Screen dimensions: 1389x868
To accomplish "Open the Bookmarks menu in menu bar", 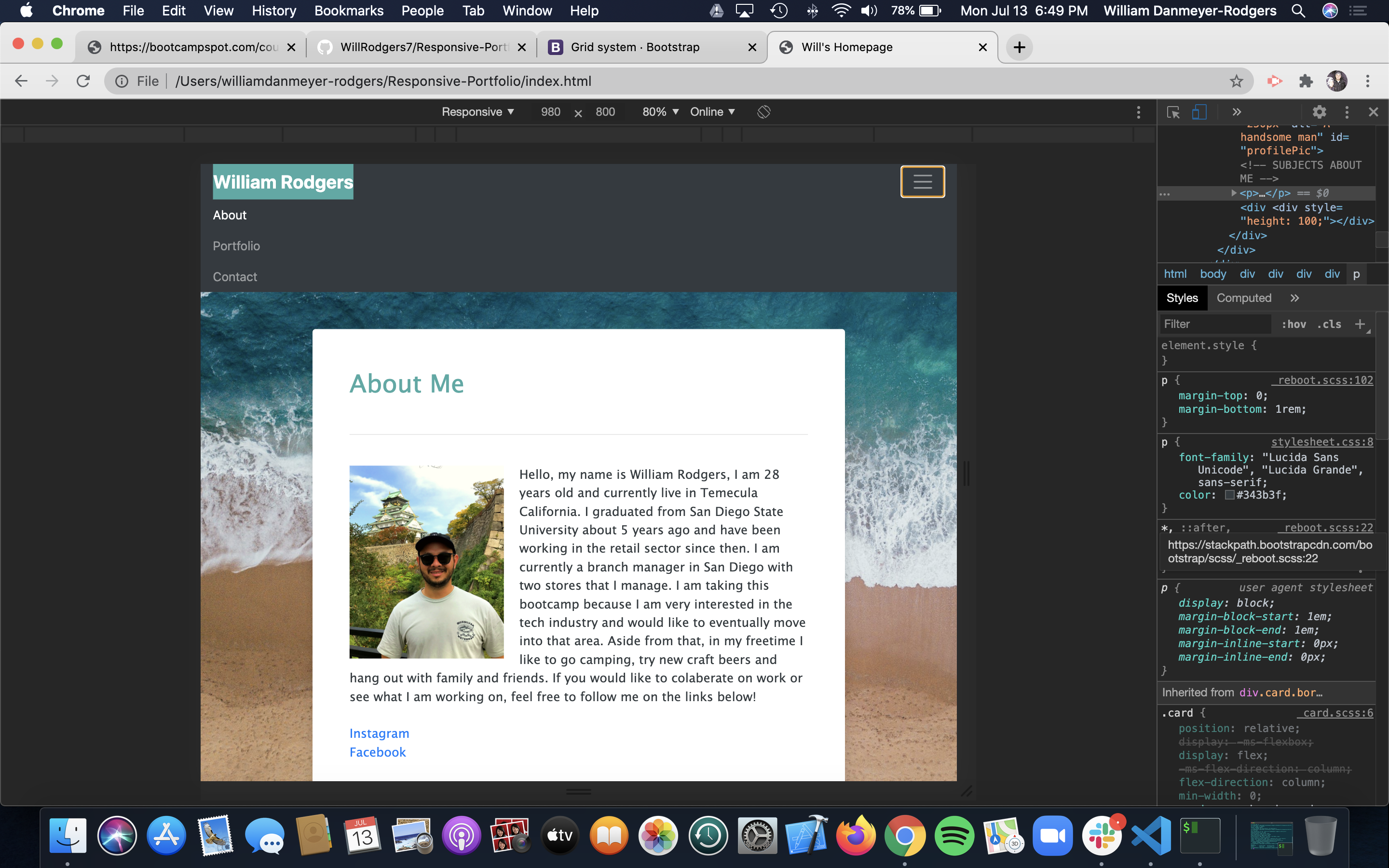I will point(348,11).
